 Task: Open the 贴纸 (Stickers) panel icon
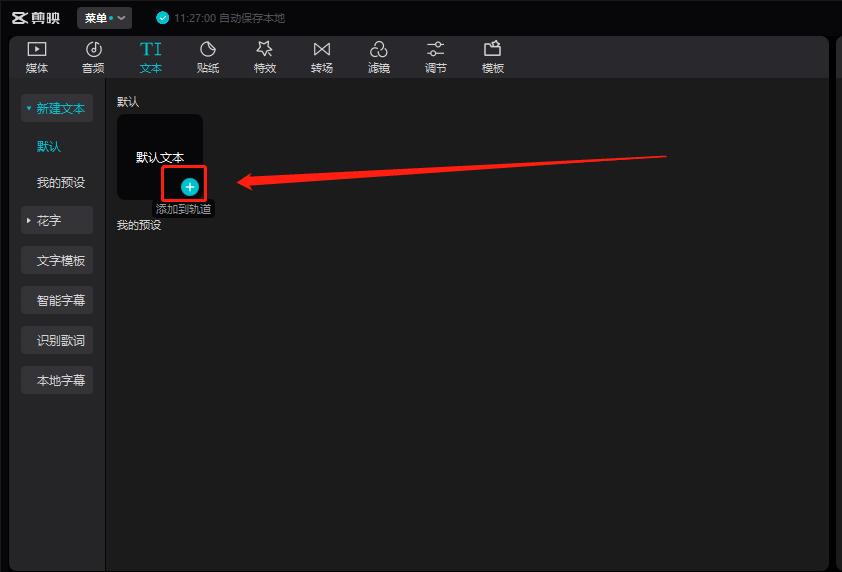[x=208, y=49]
